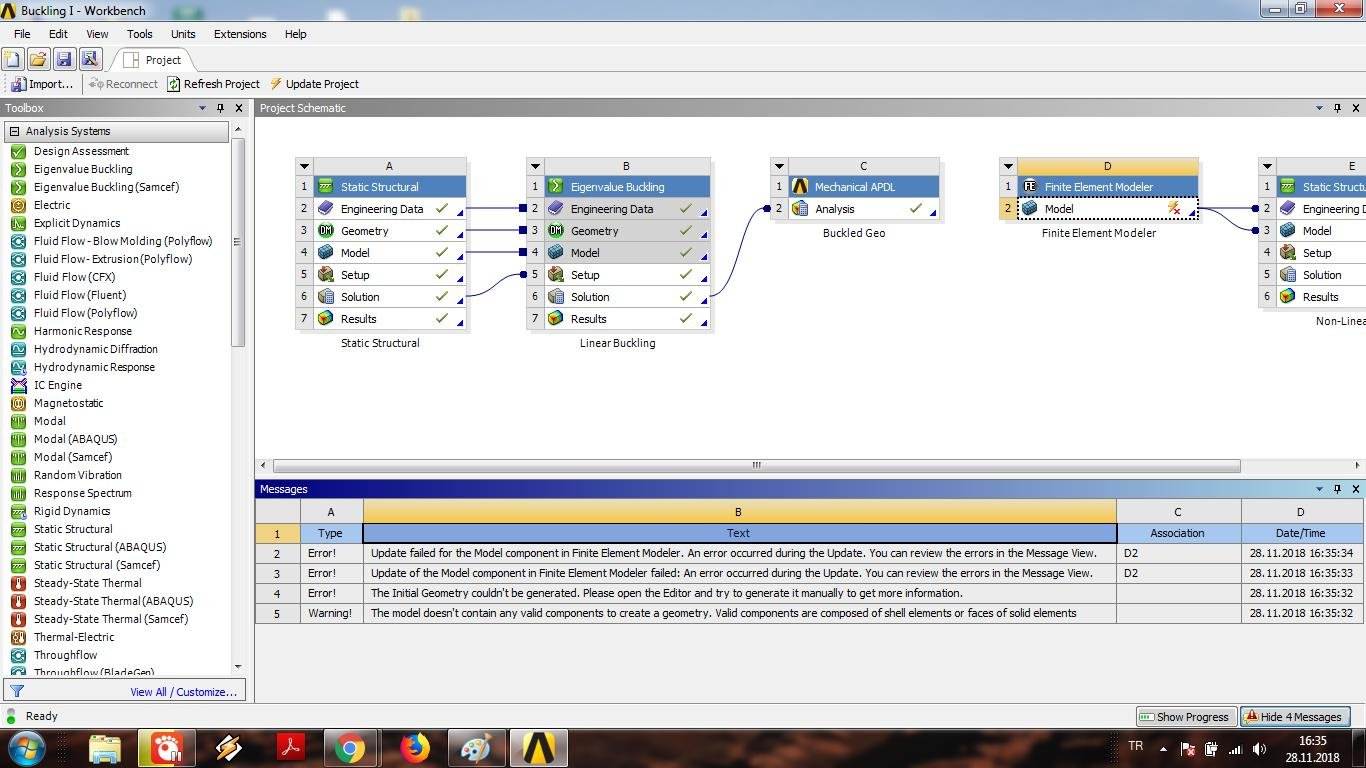1366x768 pixels.
Task: Select Harmonic Response analysis system
Action: click(82, 331)
